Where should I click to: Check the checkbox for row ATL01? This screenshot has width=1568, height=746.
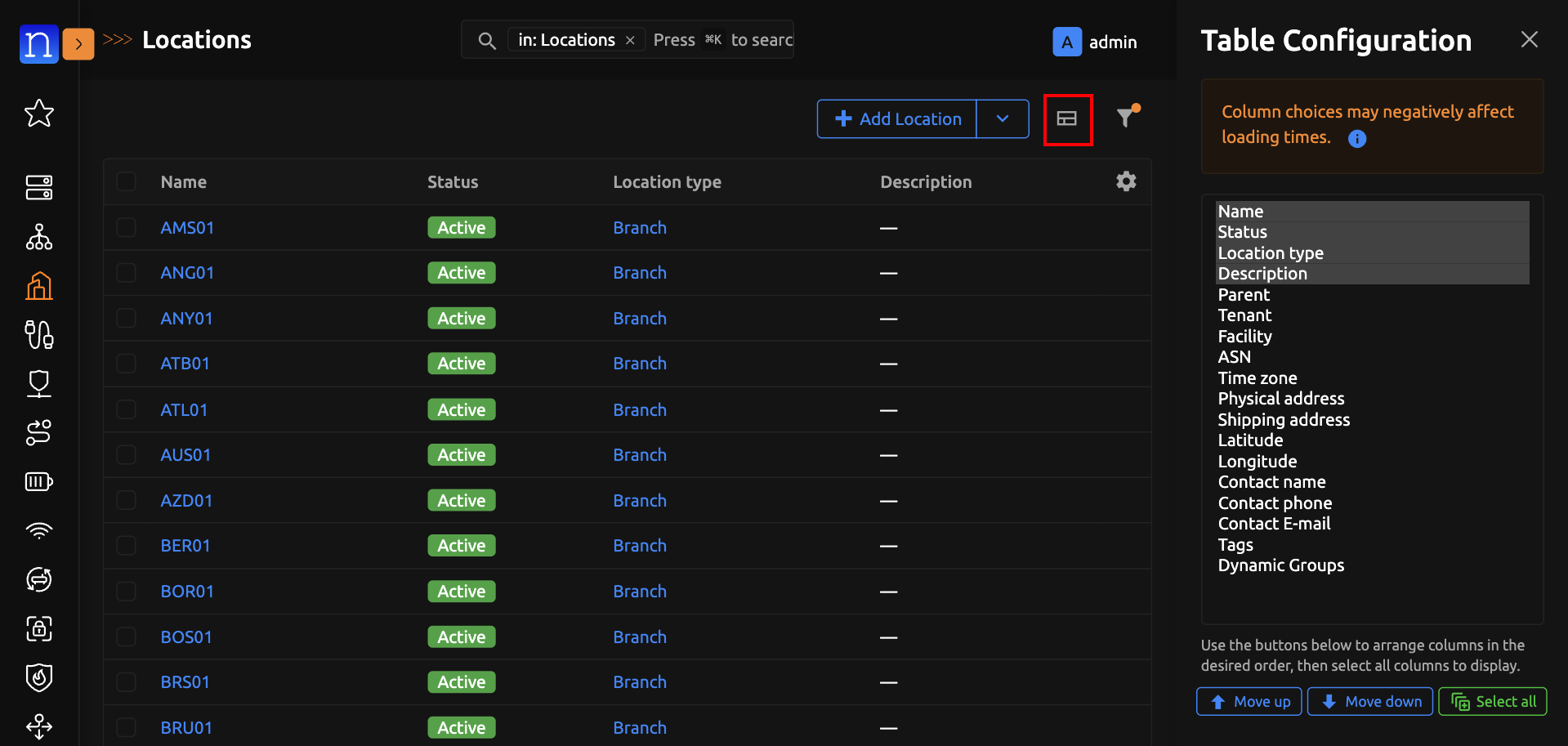pos(127,409)
